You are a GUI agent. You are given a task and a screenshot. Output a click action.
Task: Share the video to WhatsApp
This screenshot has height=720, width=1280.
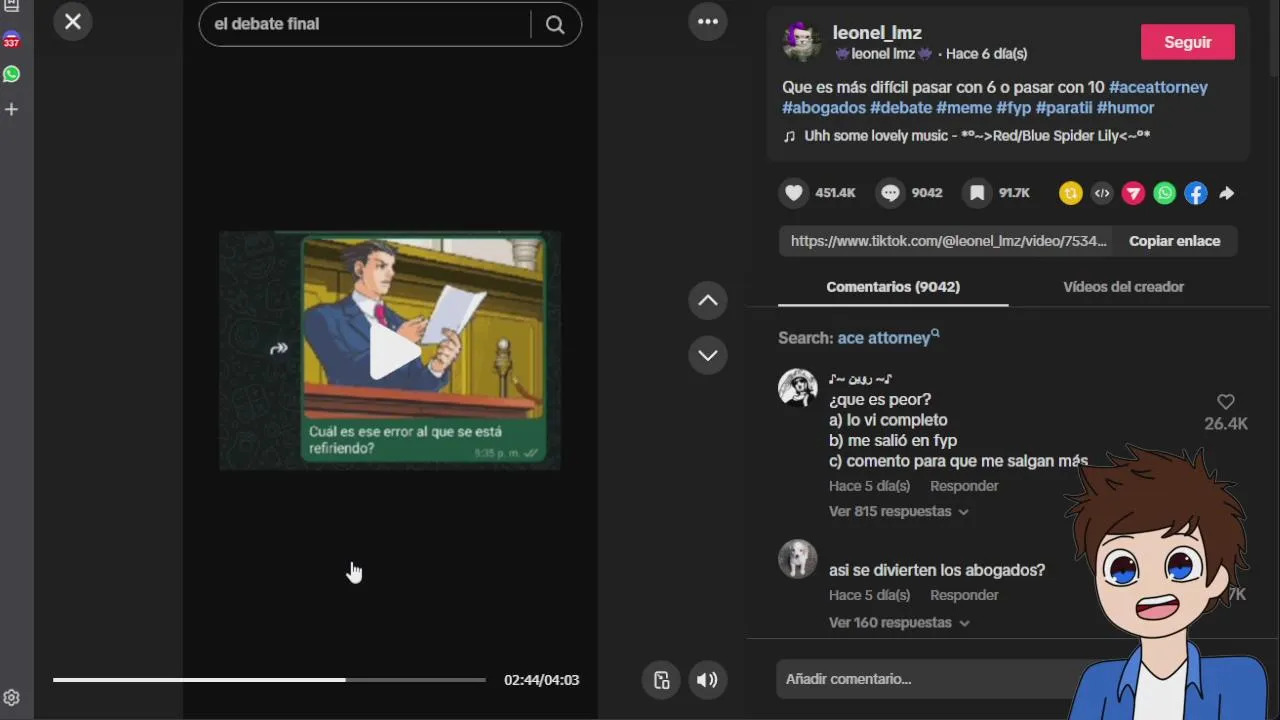(x=1165, y=194)
